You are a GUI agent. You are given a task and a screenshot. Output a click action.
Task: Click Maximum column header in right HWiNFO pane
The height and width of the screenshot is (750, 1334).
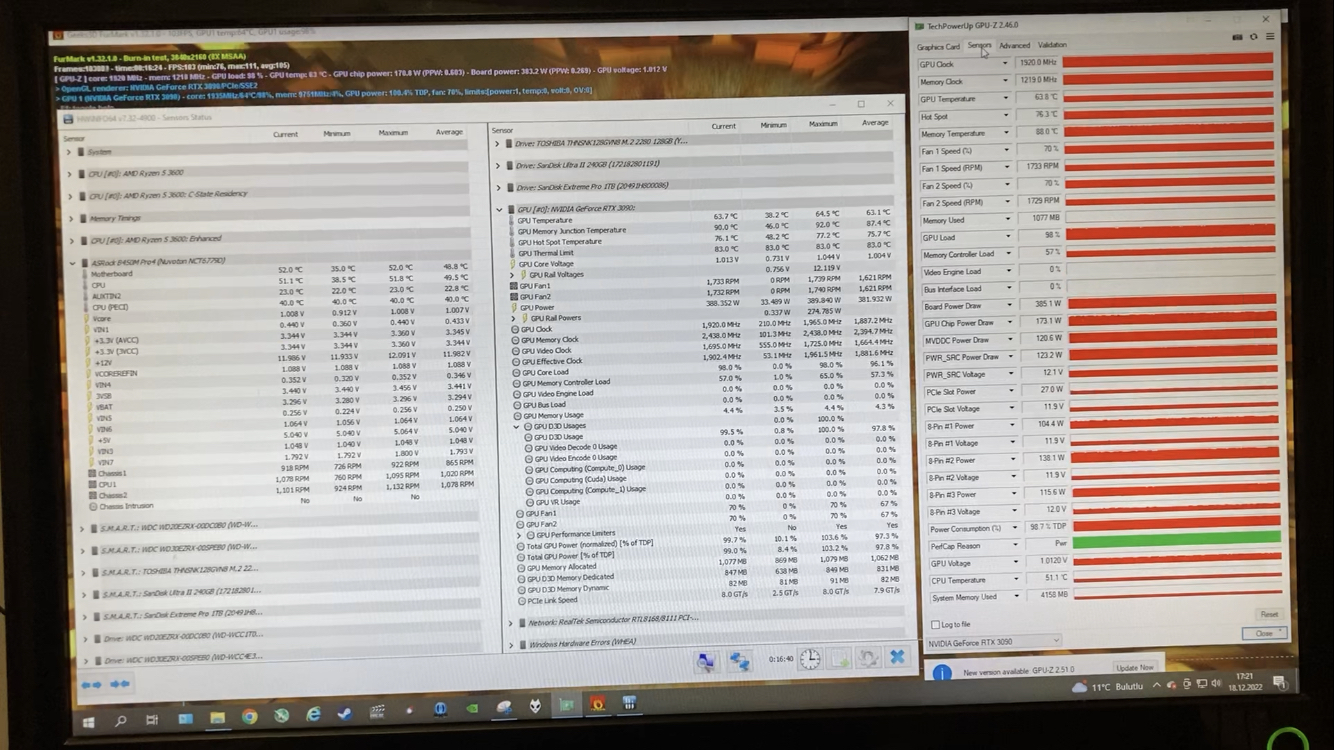coord(823,124)
